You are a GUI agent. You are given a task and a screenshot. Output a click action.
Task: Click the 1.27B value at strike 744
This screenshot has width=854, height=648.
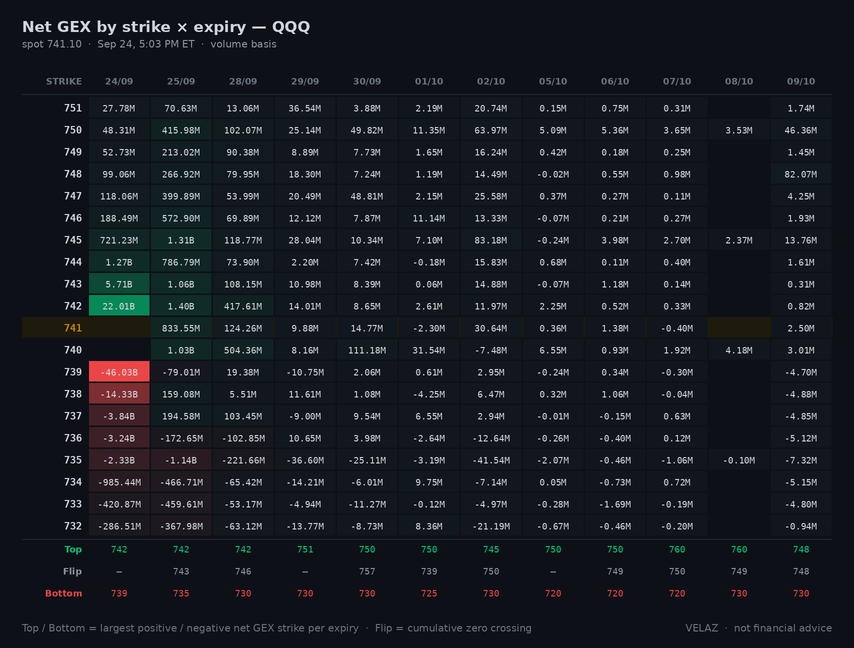[x=119, y=262]
